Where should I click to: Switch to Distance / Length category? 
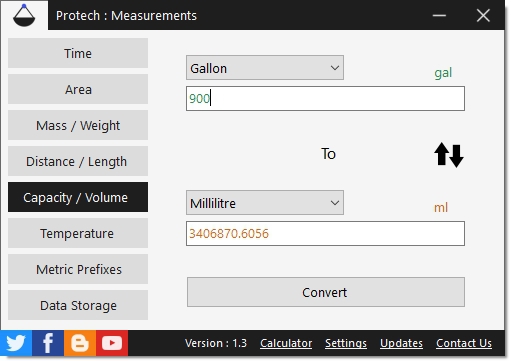pos(78,161)
